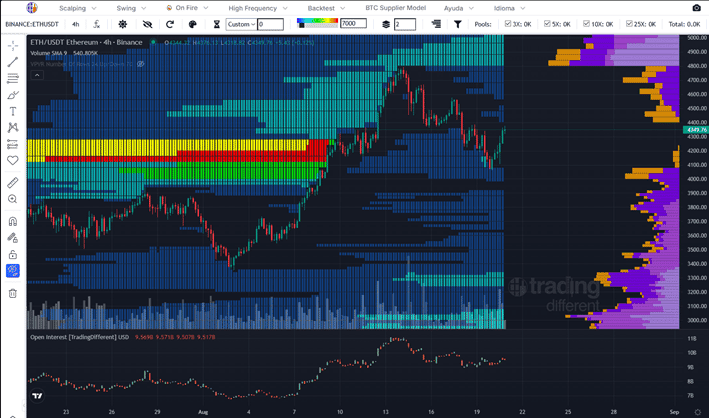709x418 pixels.
Task: Toggle VPVR indicator visibility eye
Action: [141, 64]
